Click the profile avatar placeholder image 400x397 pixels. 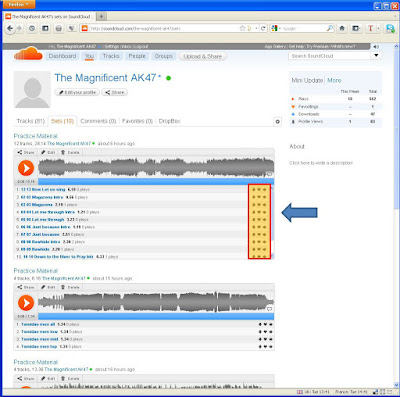click(32, 90)
